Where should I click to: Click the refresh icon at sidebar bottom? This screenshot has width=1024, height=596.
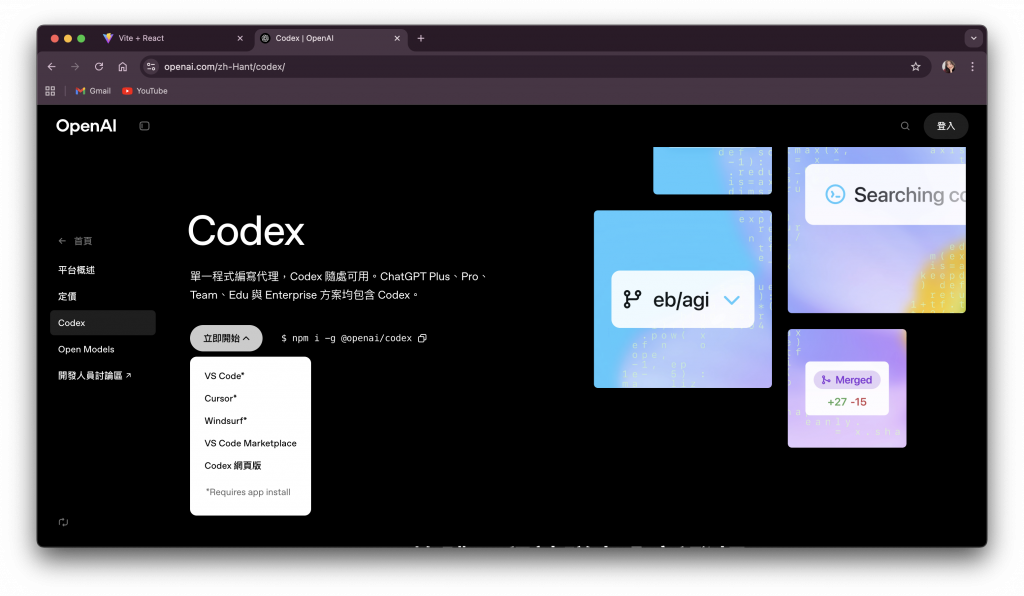tap(63, 522)
